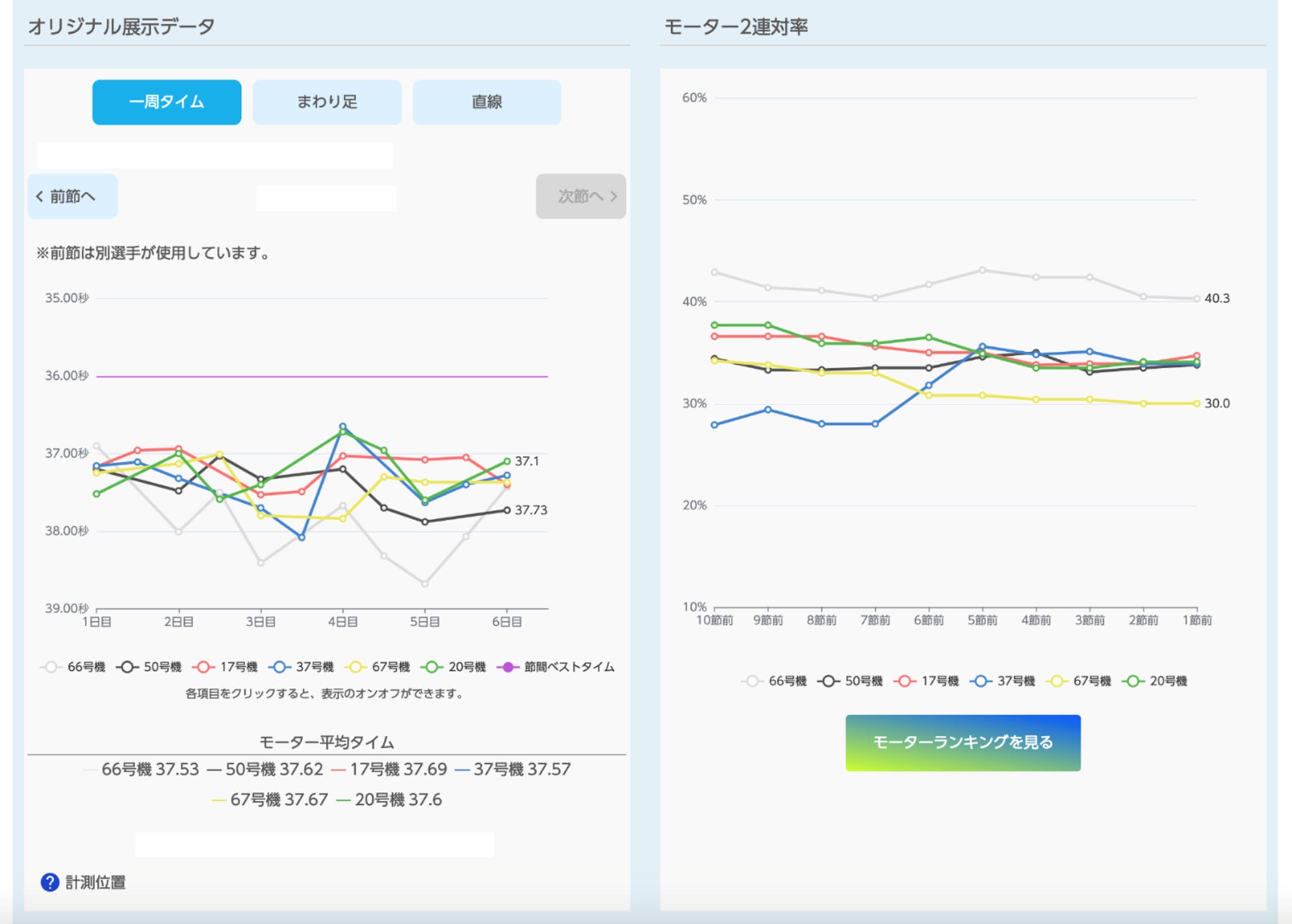
Task: Click 66号機 37.53 average time
Action: [x=141, y=769]
